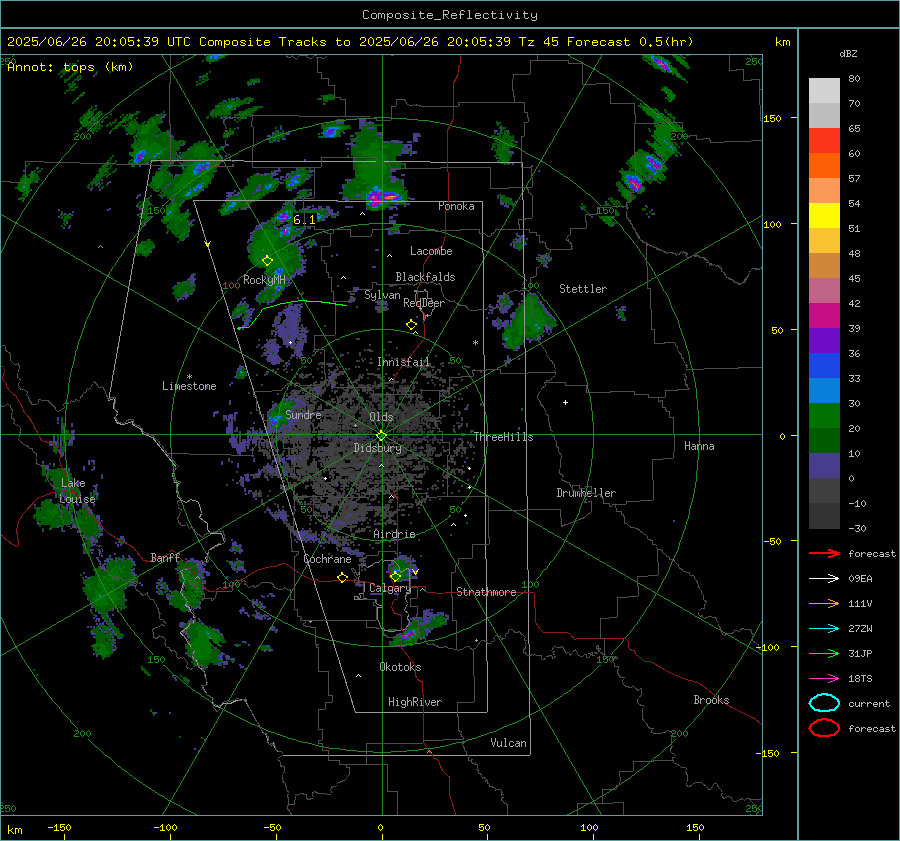Image resolution: width=900 pixels, height=841 pixels.
Task: Click the dBZ scale heading
Action: 848,53
